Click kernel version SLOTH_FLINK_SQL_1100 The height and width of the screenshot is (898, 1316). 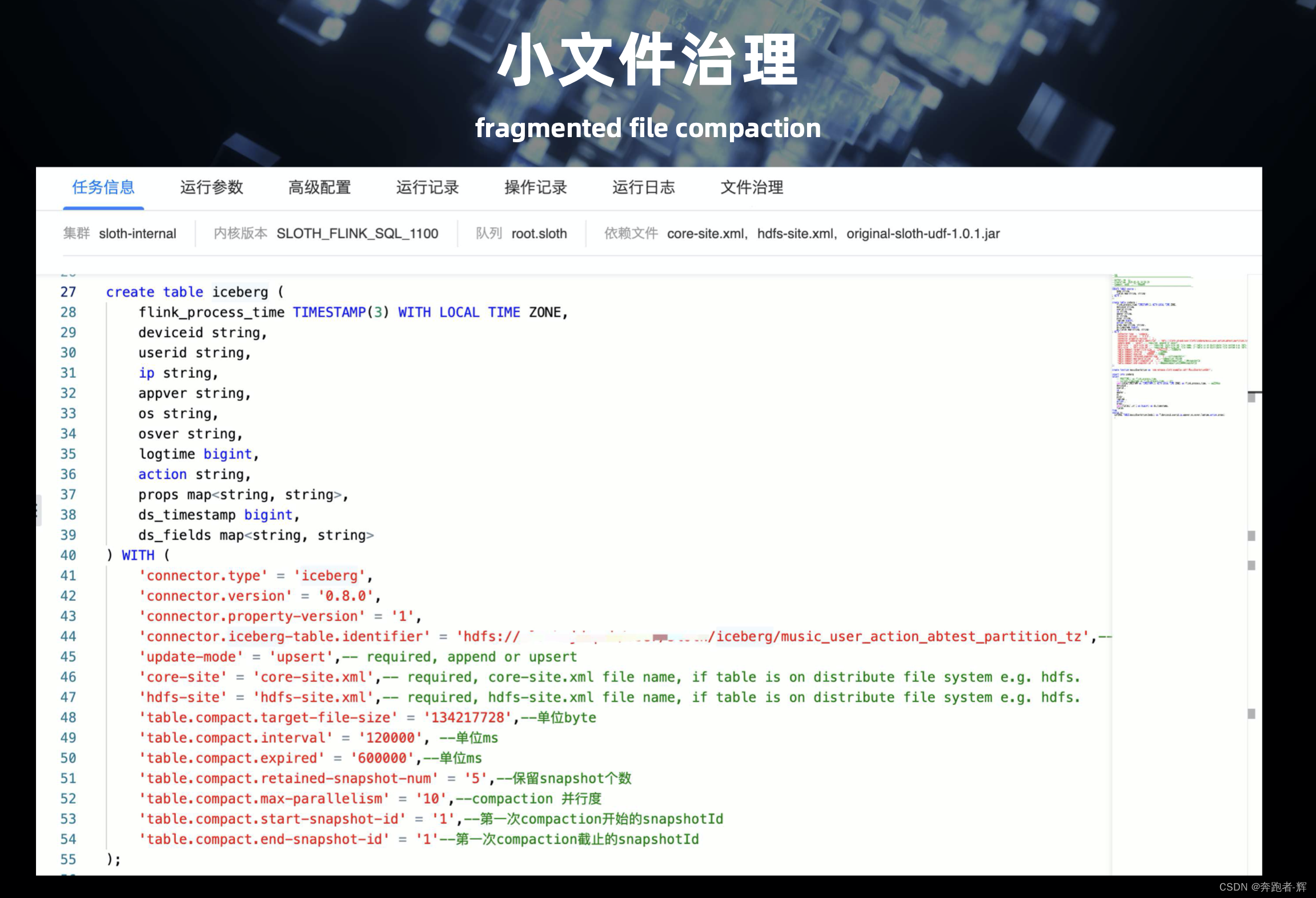pos(358,234)
